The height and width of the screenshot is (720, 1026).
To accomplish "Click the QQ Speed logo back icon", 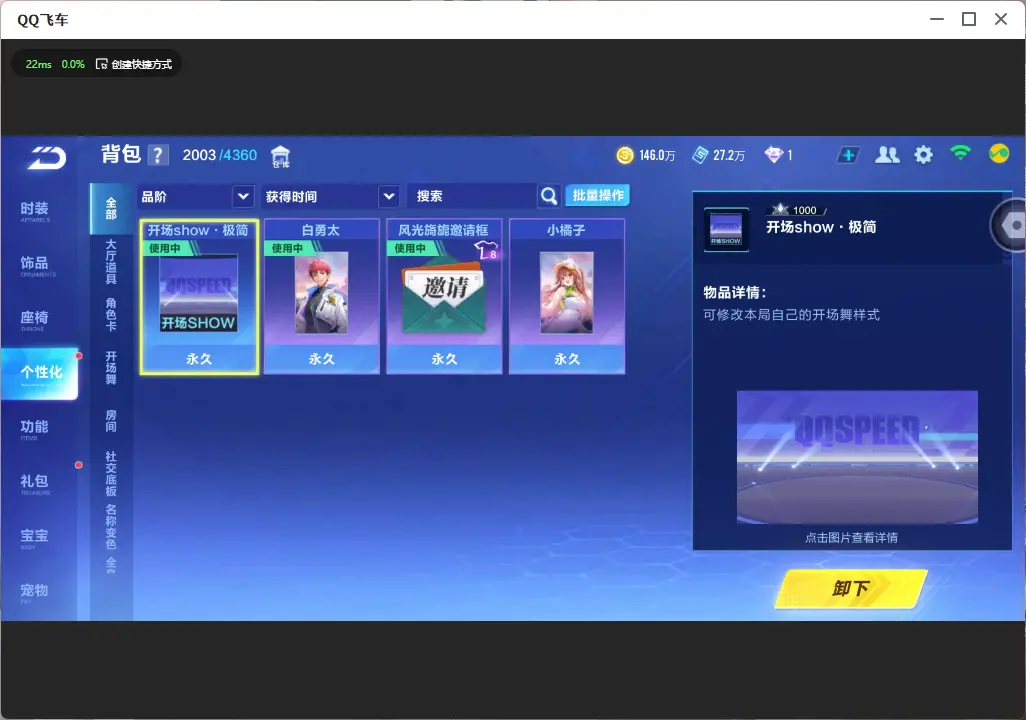I will click(x=46, y=158).
